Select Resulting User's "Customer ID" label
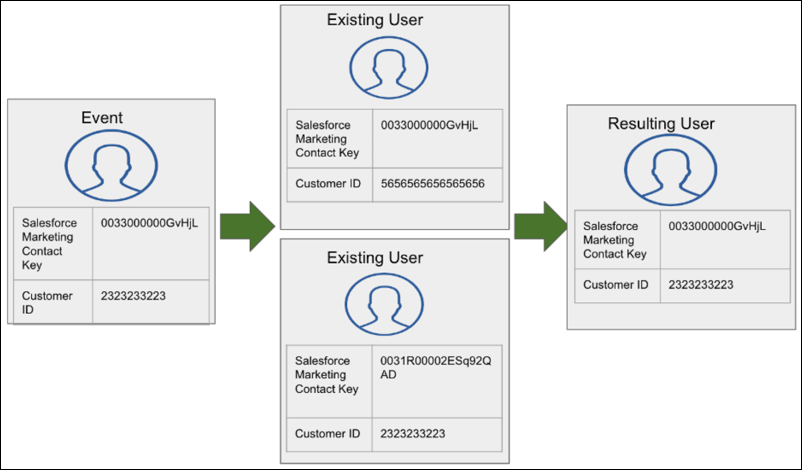Viewport: 802px width, 470px height. pos(615,285)
